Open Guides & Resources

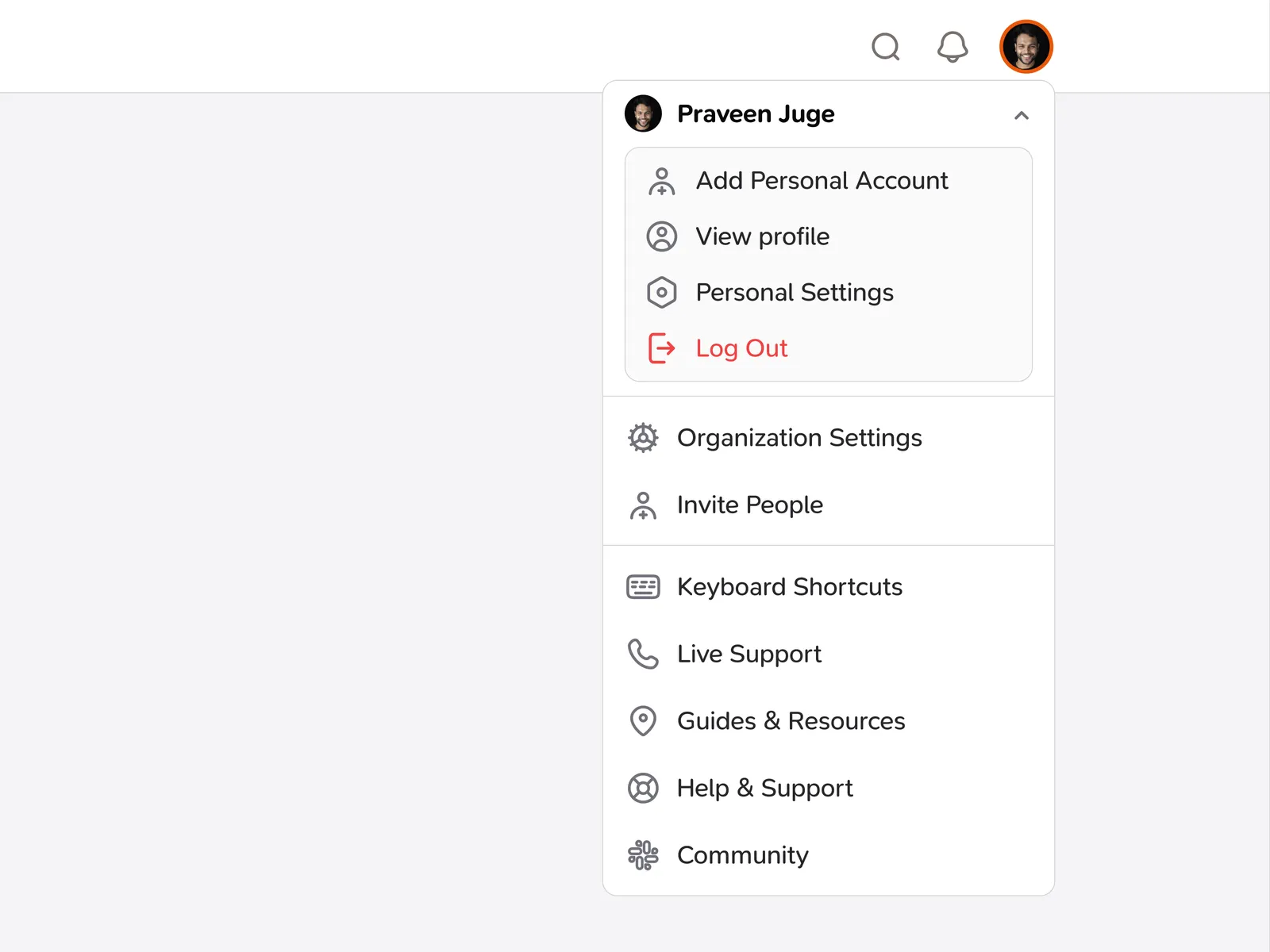pos(791,721)
